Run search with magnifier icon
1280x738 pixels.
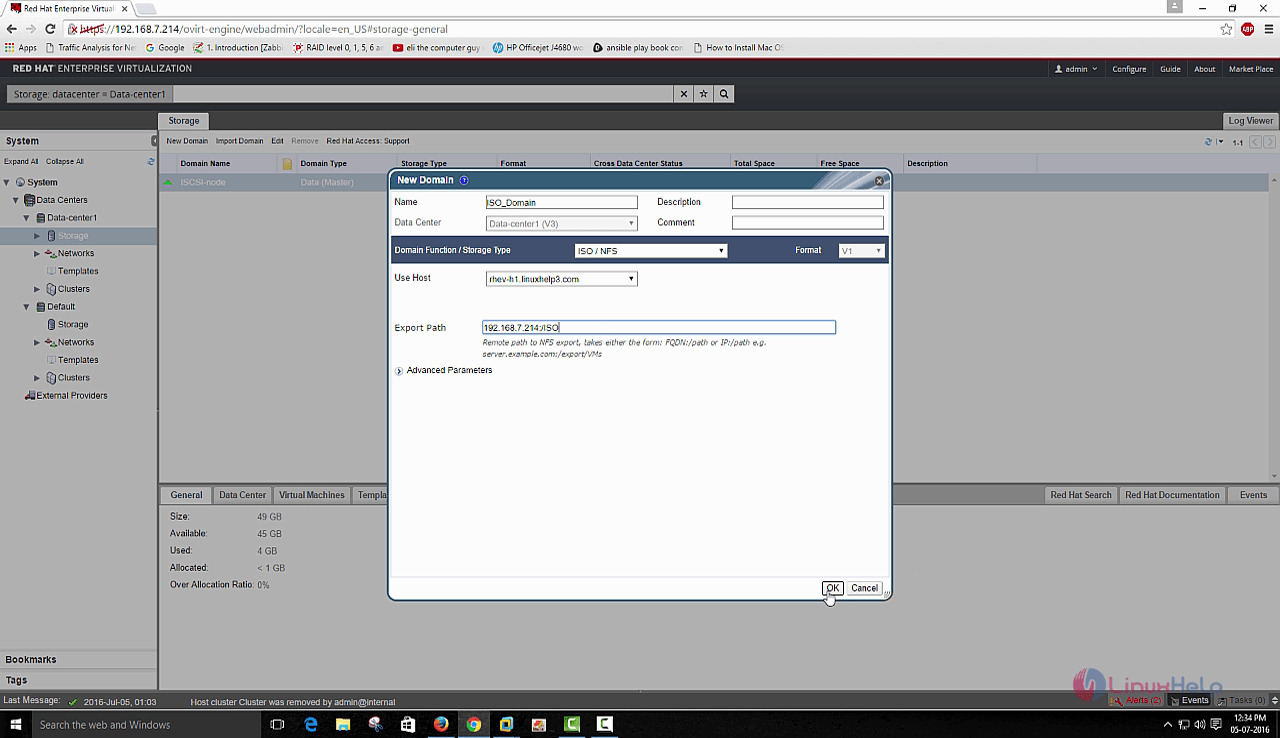coord(724,94)
